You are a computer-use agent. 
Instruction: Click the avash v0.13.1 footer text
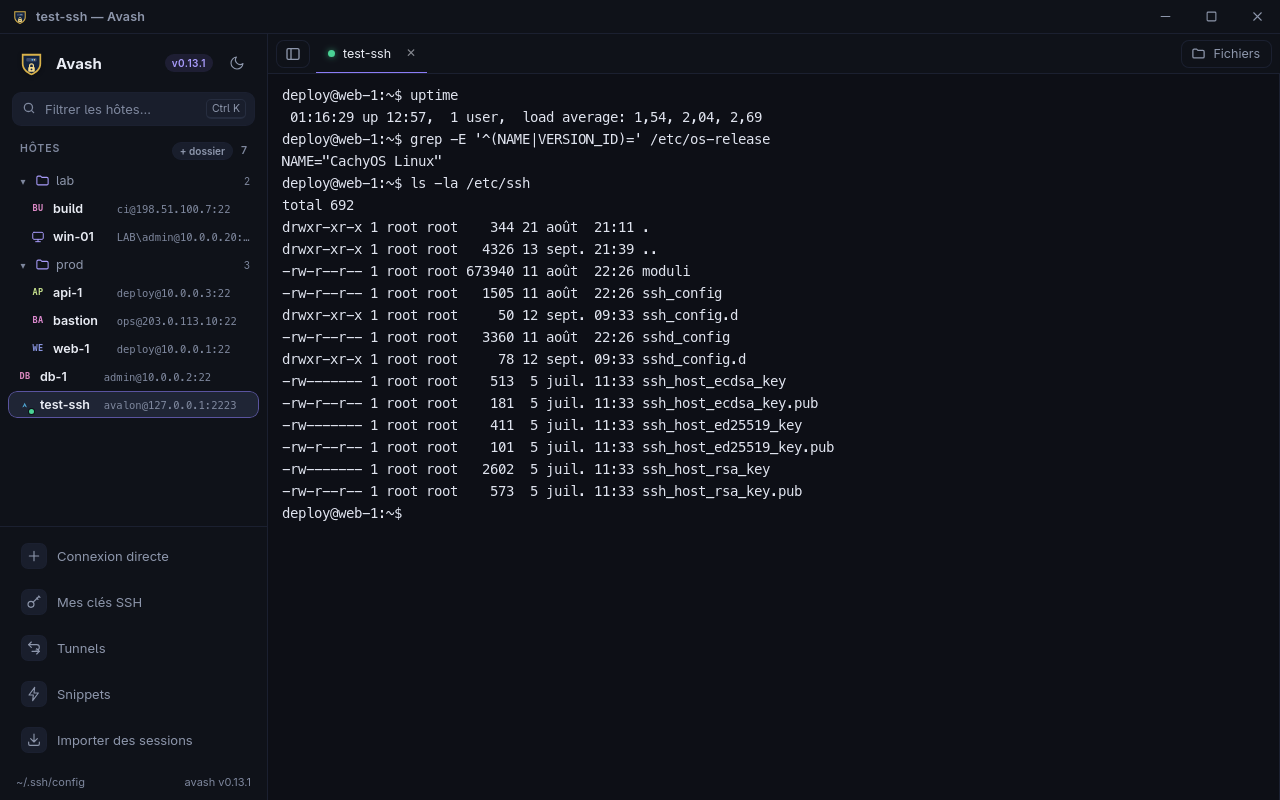tap(218, 782)
